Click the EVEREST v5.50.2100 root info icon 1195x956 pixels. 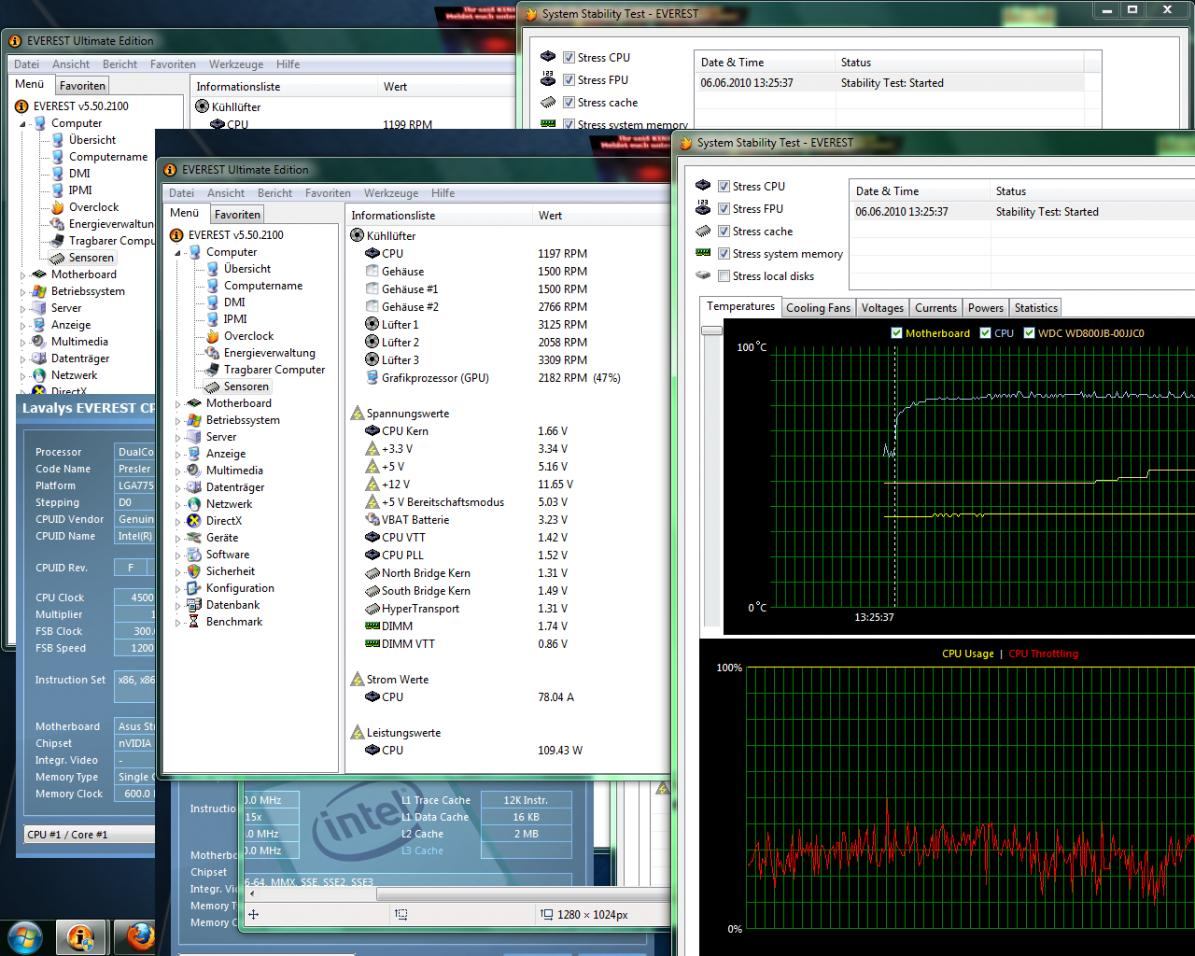coord(177,235)
